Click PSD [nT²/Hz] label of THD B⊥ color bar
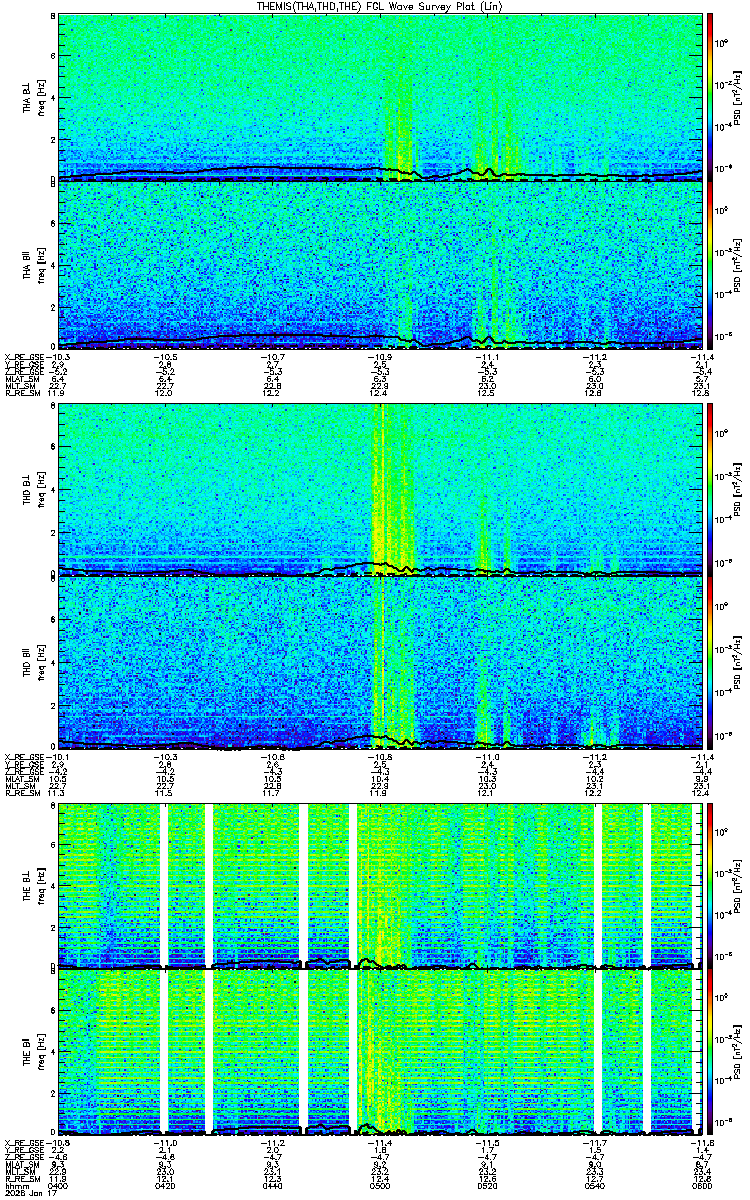Viewport: 750px width, 1200px height. [x=738, y=489]
